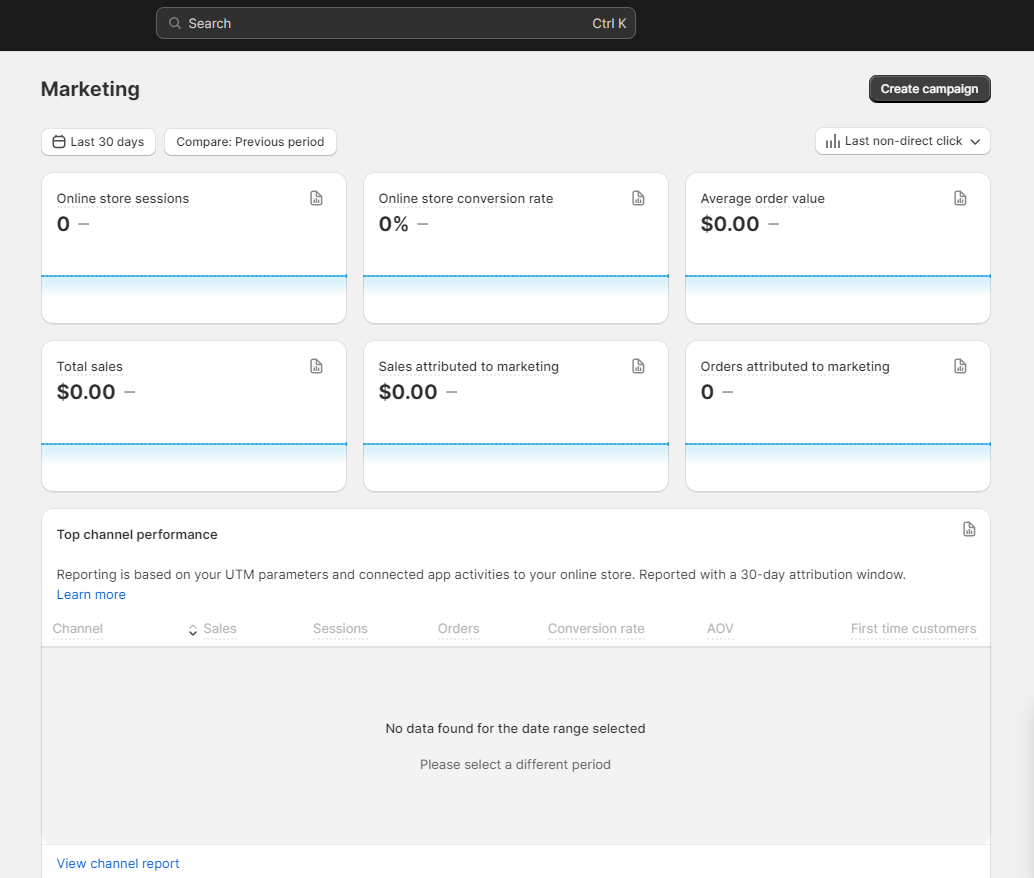This screenshot has height=878, width=1034.
Task: Open report icon for Top channel performance
Action: click(969, 529)
